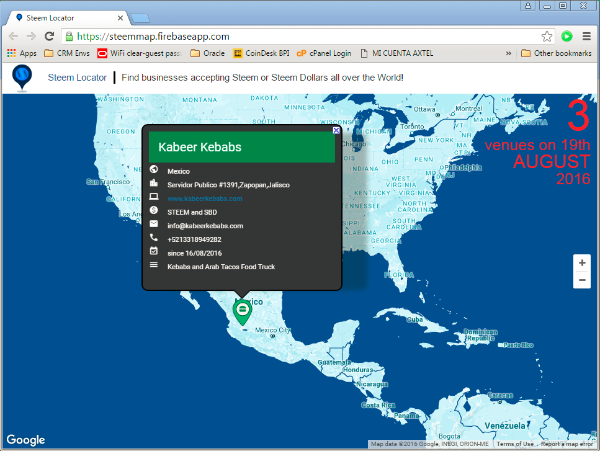600x451 pixels.
Task: Click the building address icon in popup
Action: [154, 182]
